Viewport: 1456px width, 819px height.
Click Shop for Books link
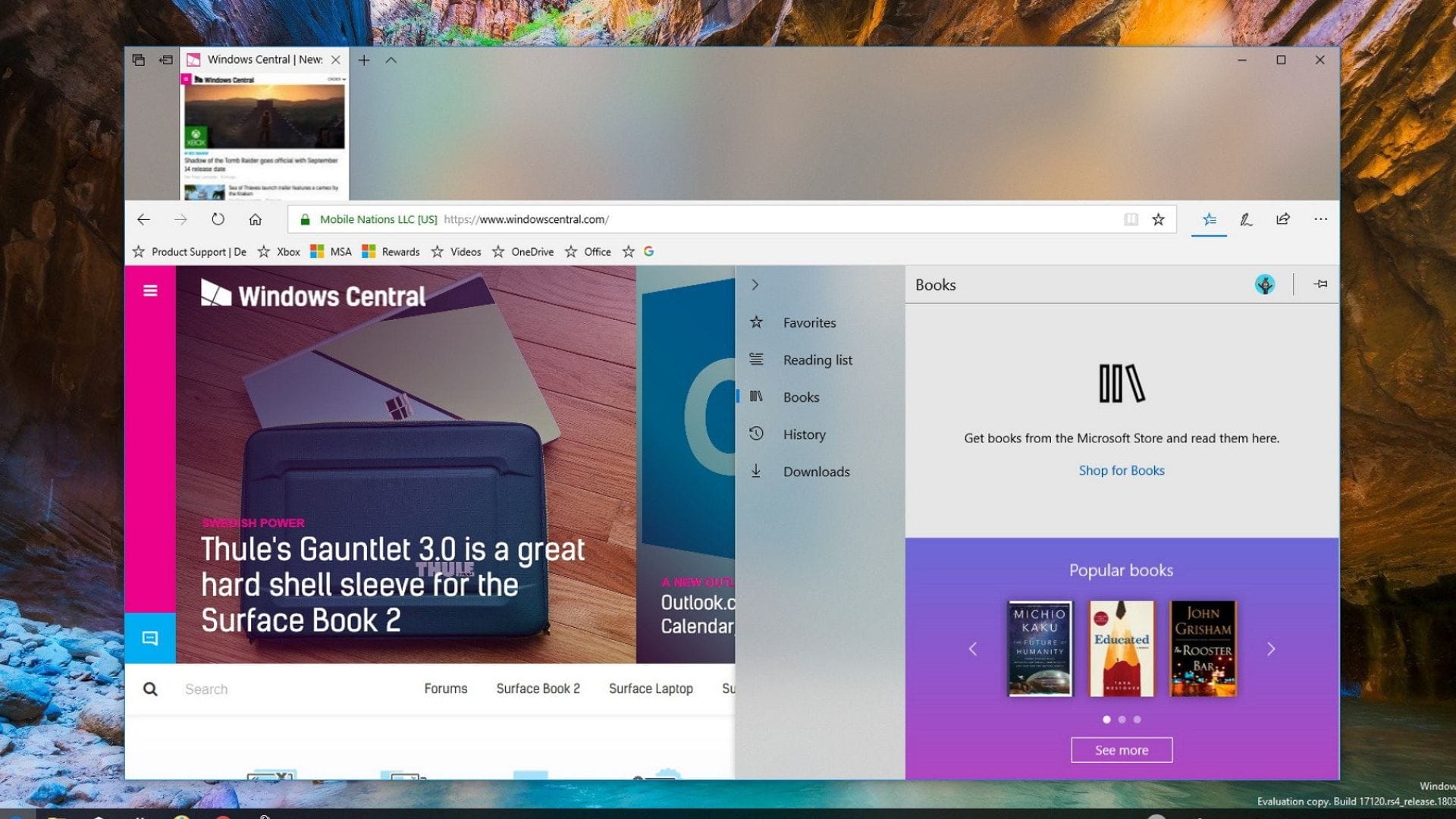tap(1121, 470)
